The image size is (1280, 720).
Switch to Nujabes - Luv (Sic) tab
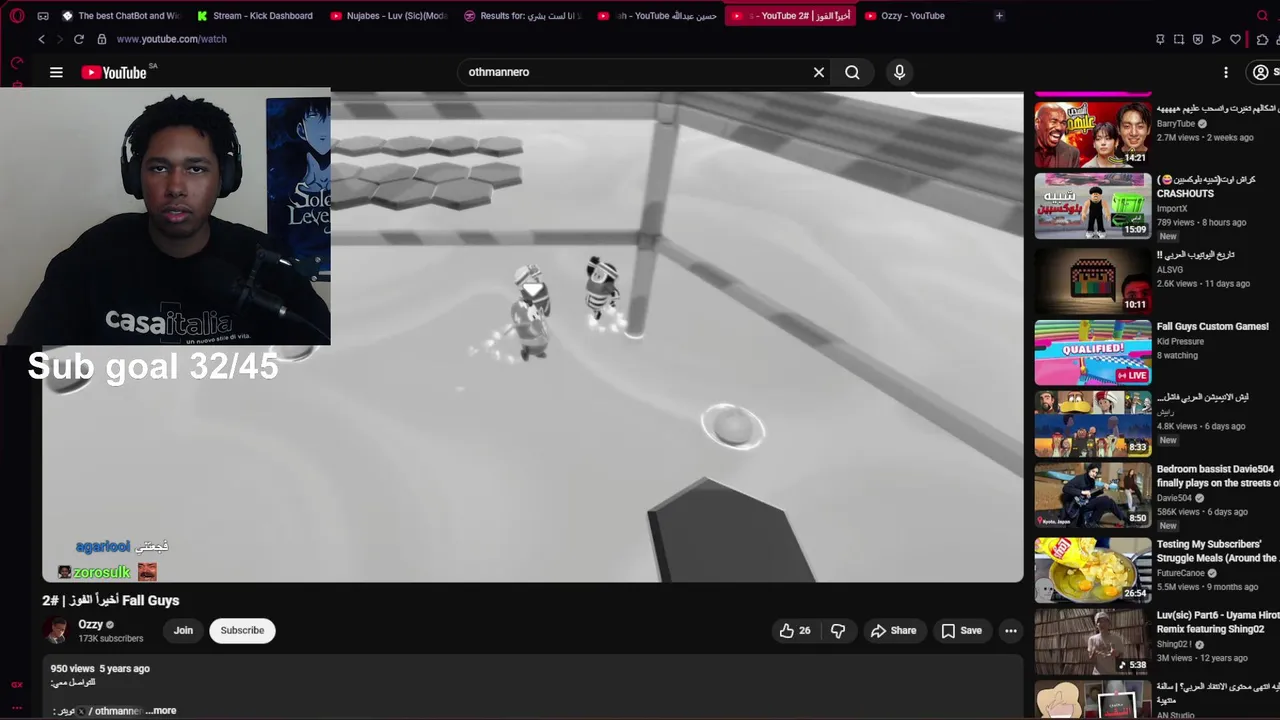coord(389,16)
